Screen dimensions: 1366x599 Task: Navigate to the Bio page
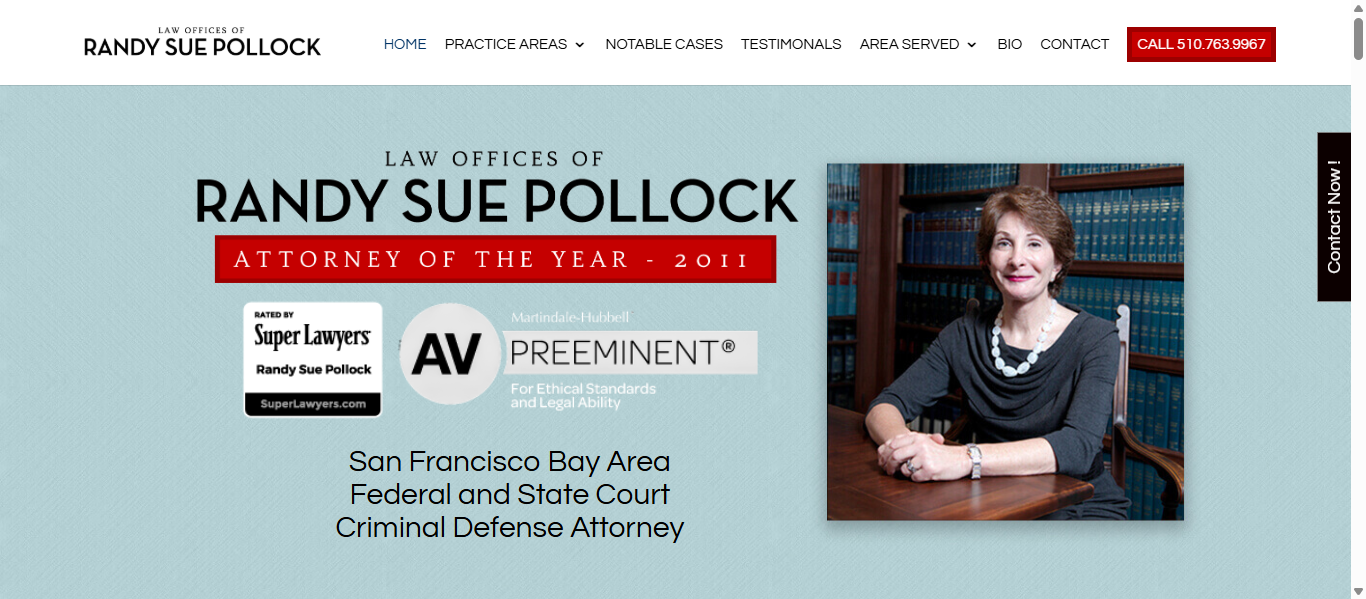[1010, 44]
